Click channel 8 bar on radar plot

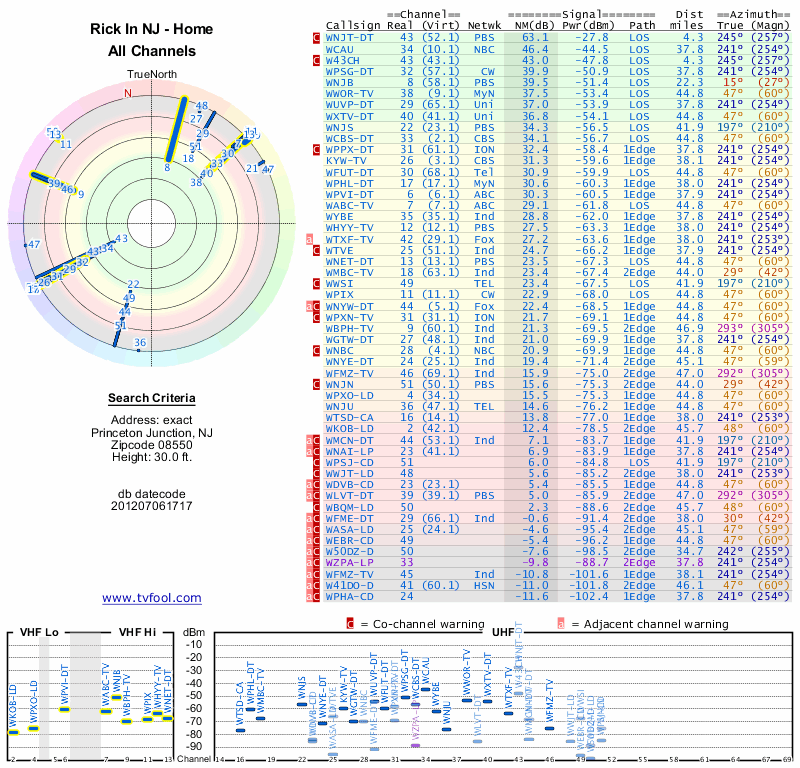pos(177,129)
